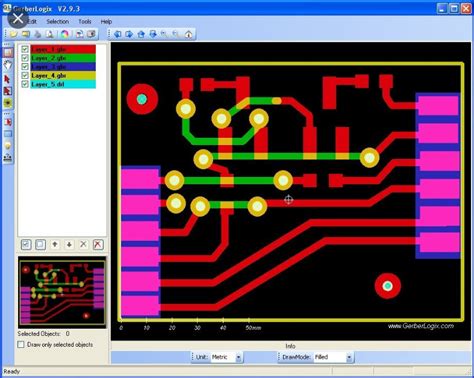474x378 pixels.
Task: Click the printer icon in toolbar
Action: tap(38, 34)
